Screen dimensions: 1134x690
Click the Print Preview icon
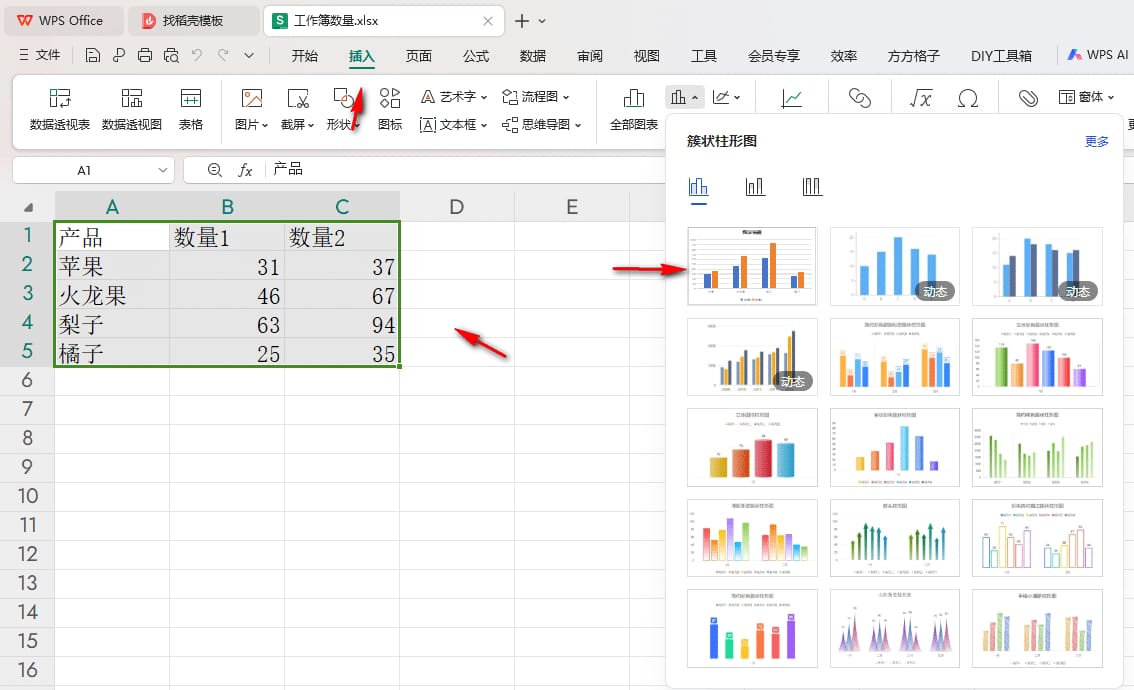171,55
